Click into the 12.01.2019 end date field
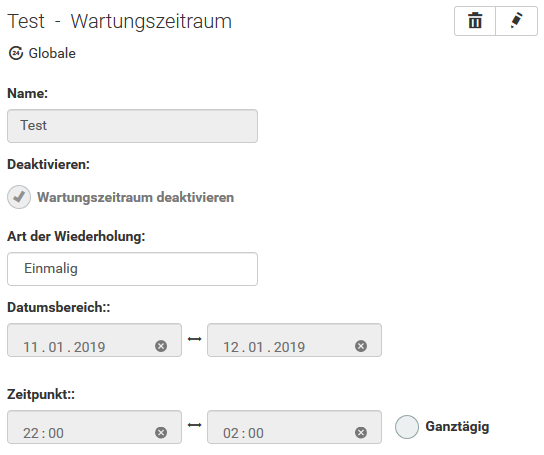The height and width of the screenshot is (455, 544). [295, 340]
